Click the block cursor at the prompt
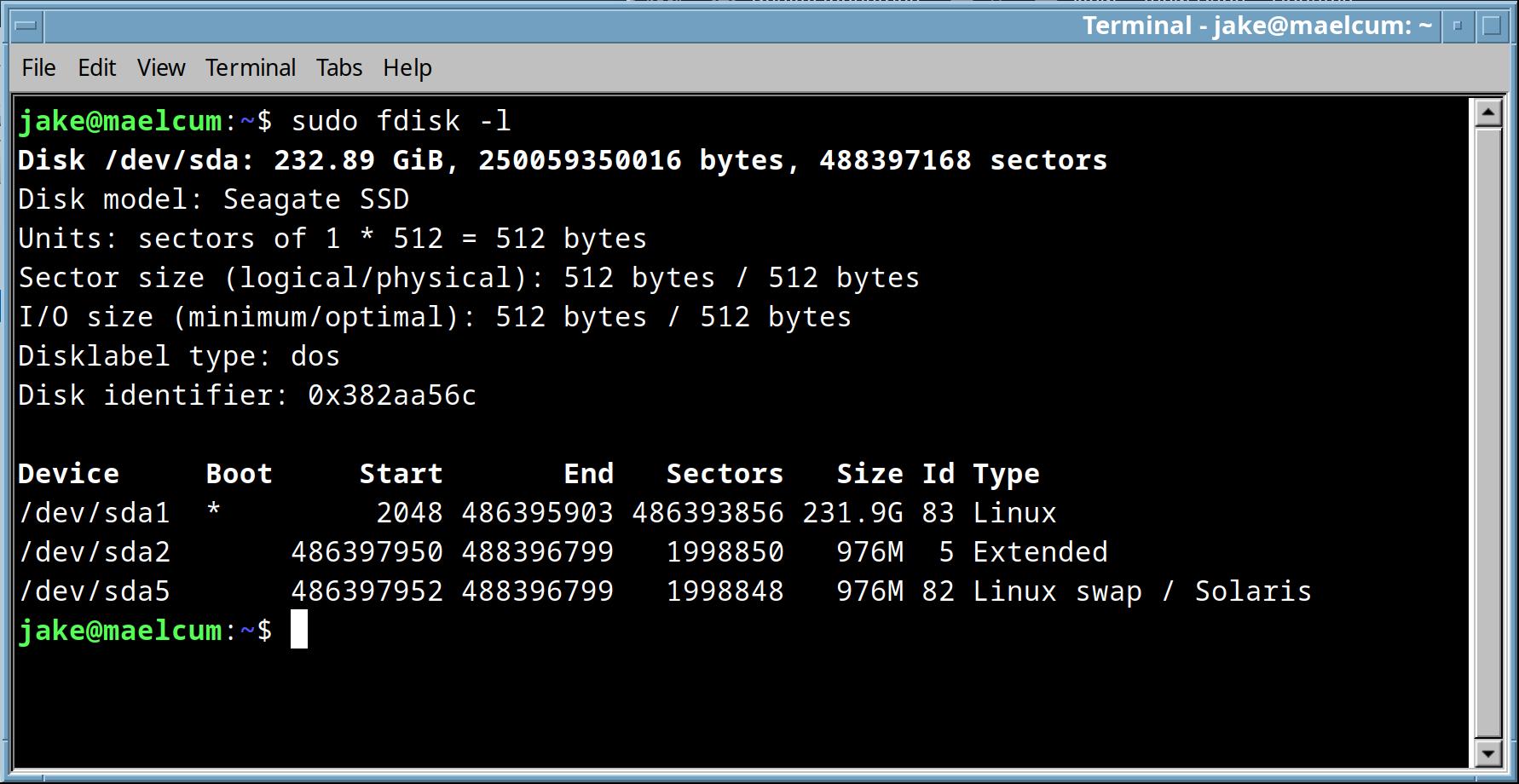Viewport: 1519px width, 784px height. coord(299,630)
